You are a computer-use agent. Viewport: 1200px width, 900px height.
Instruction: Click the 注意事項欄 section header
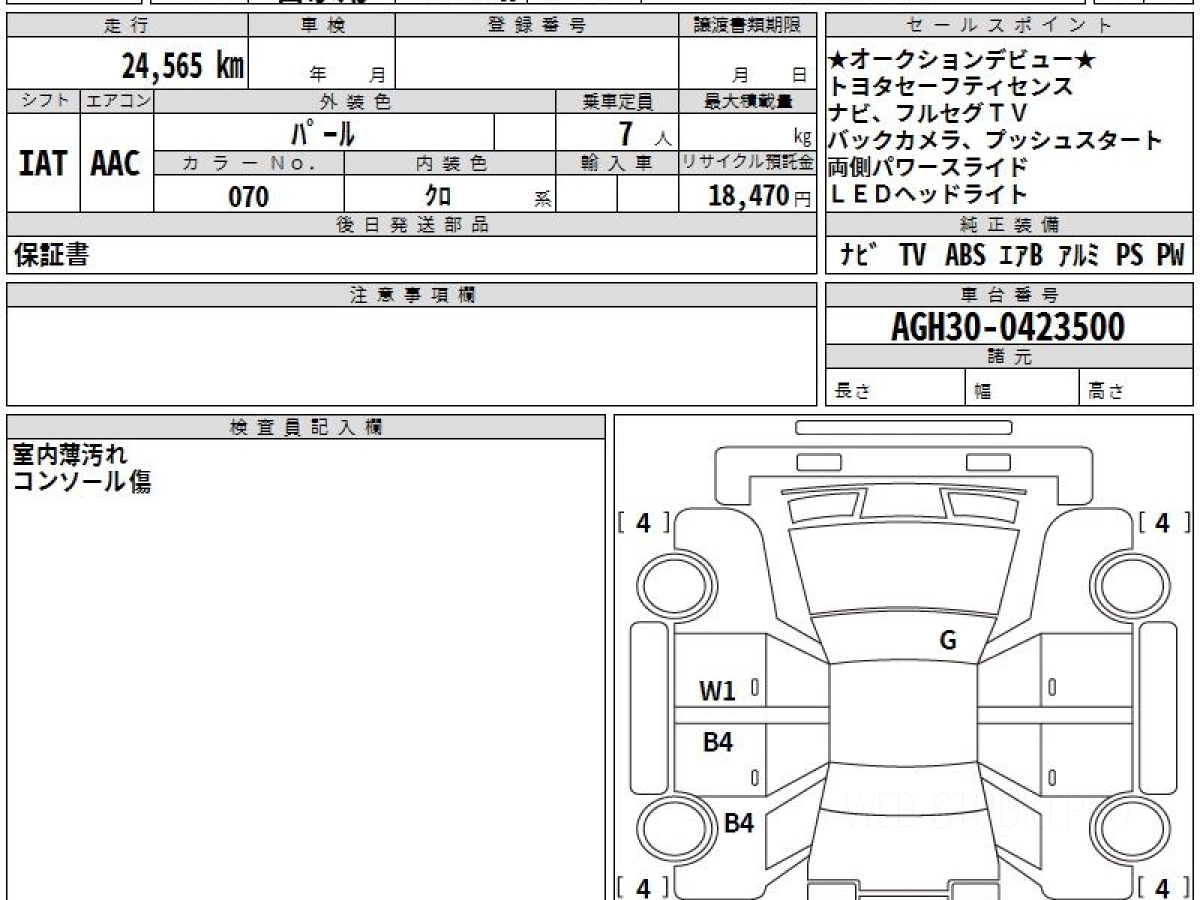[x=412, y=295]
